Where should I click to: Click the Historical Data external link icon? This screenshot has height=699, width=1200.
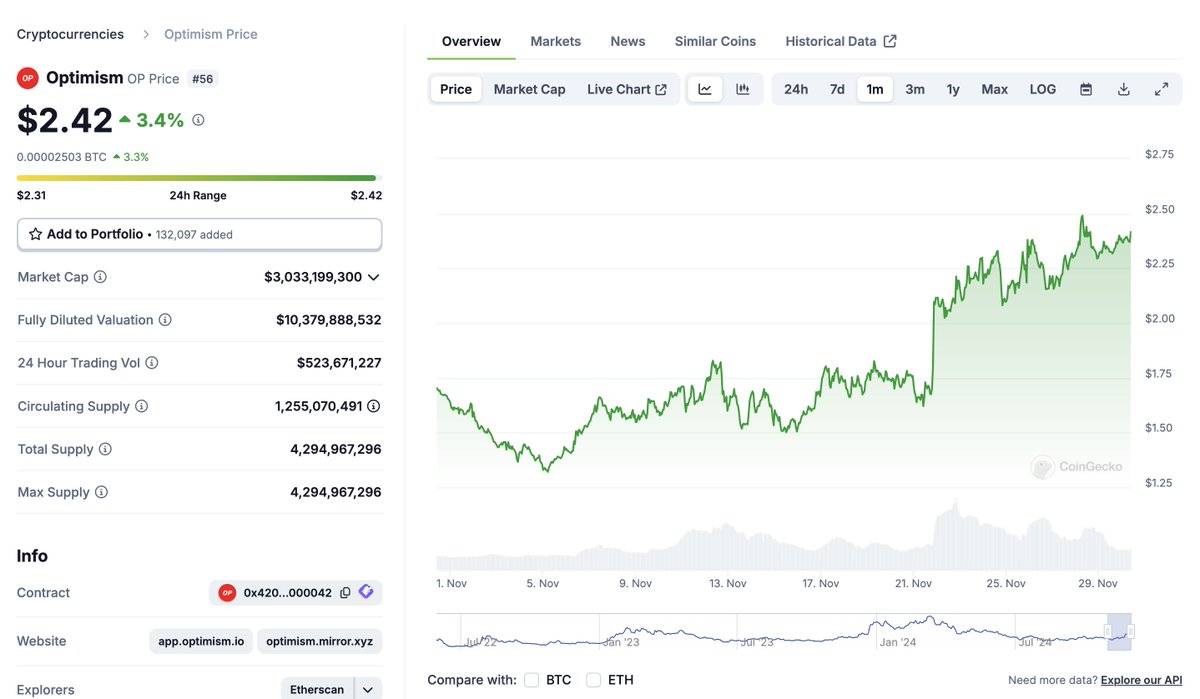coord(890,41)
